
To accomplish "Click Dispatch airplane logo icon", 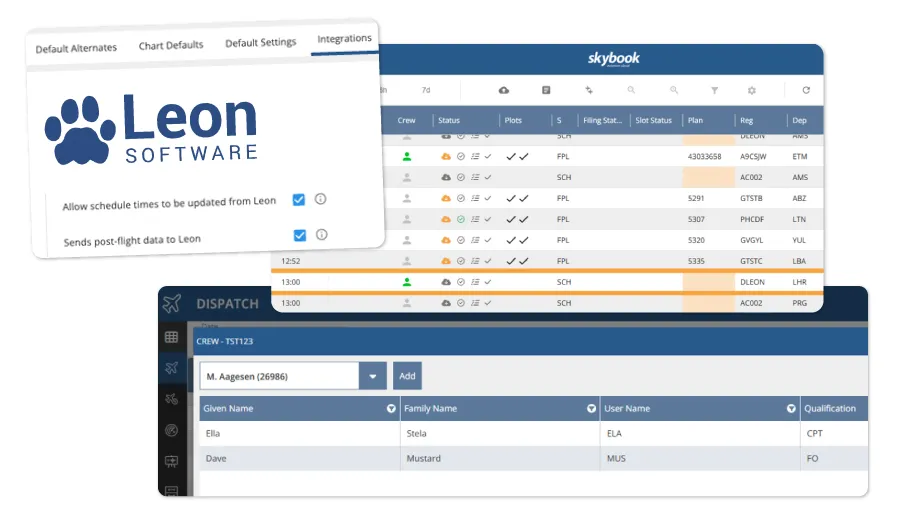I will [172, 303].
